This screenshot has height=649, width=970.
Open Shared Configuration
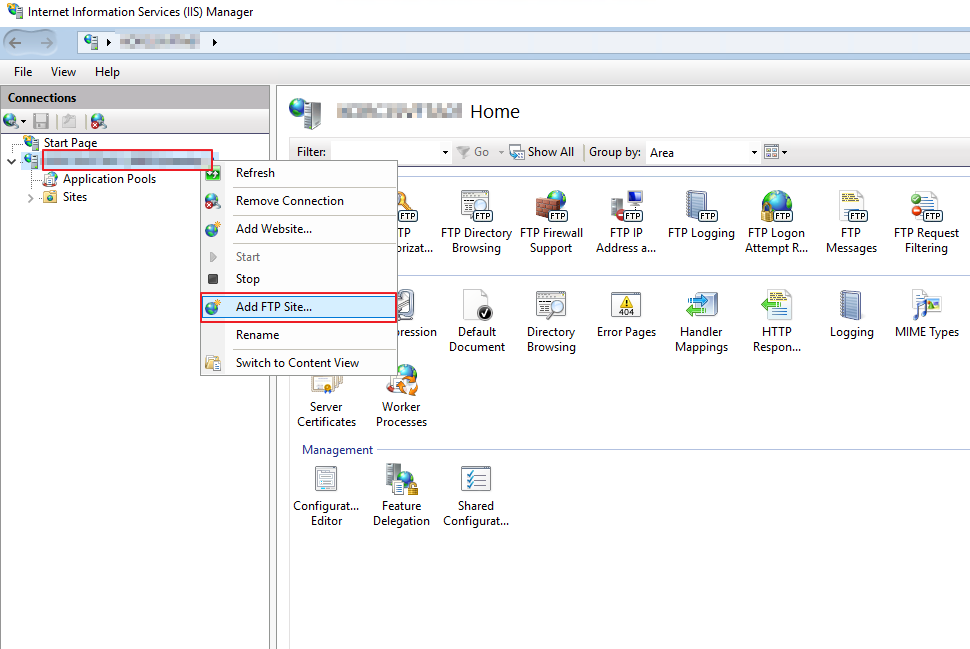[476, 495]
